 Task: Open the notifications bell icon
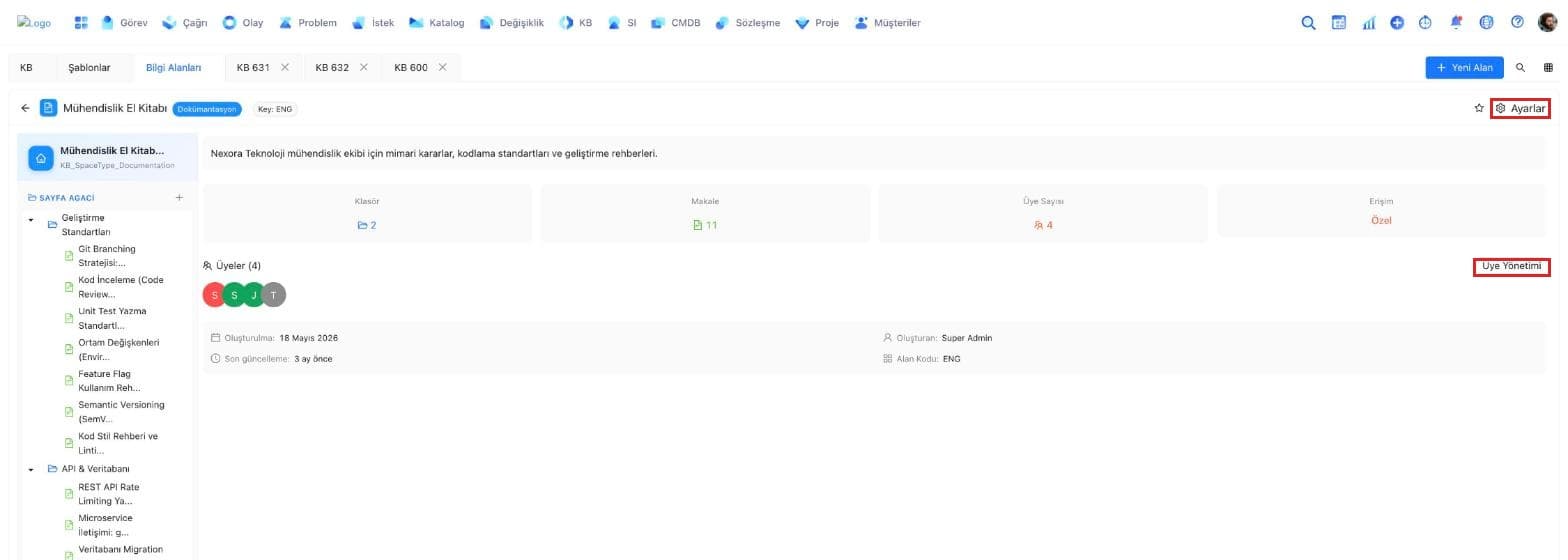(1456, 22)
